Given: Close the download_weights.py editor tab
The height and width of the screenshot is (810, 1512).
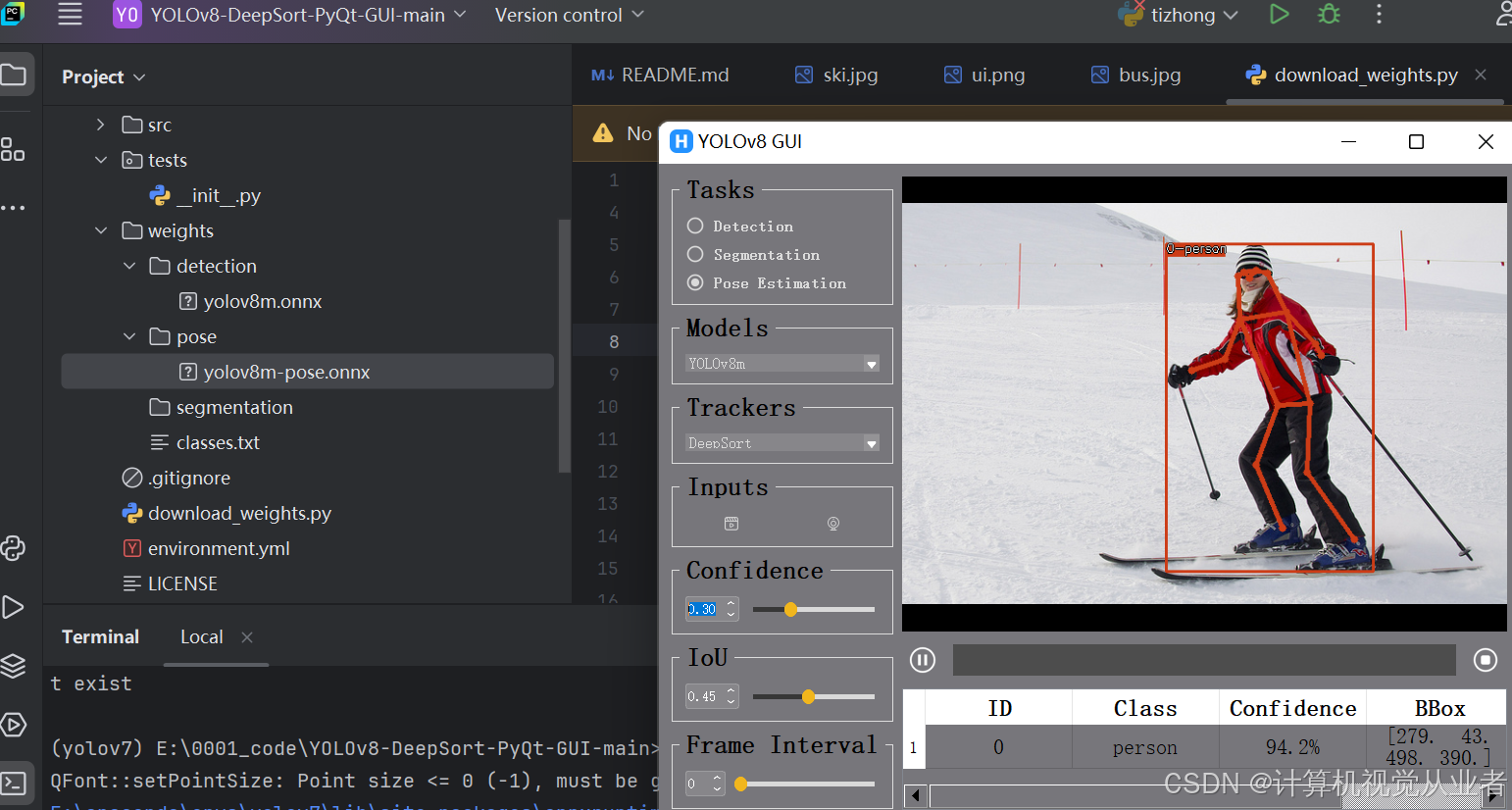Looking at the screenshot, I should [1481, 75].
